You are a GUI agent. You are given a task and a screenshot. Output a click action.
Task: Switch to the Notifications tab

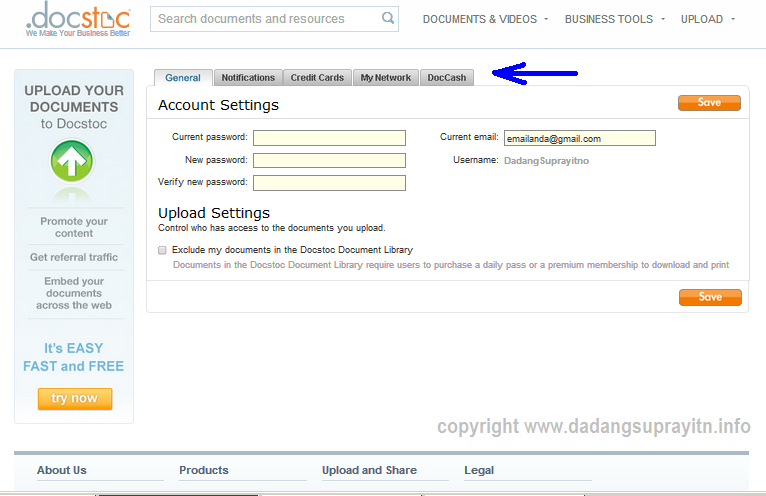248,78
